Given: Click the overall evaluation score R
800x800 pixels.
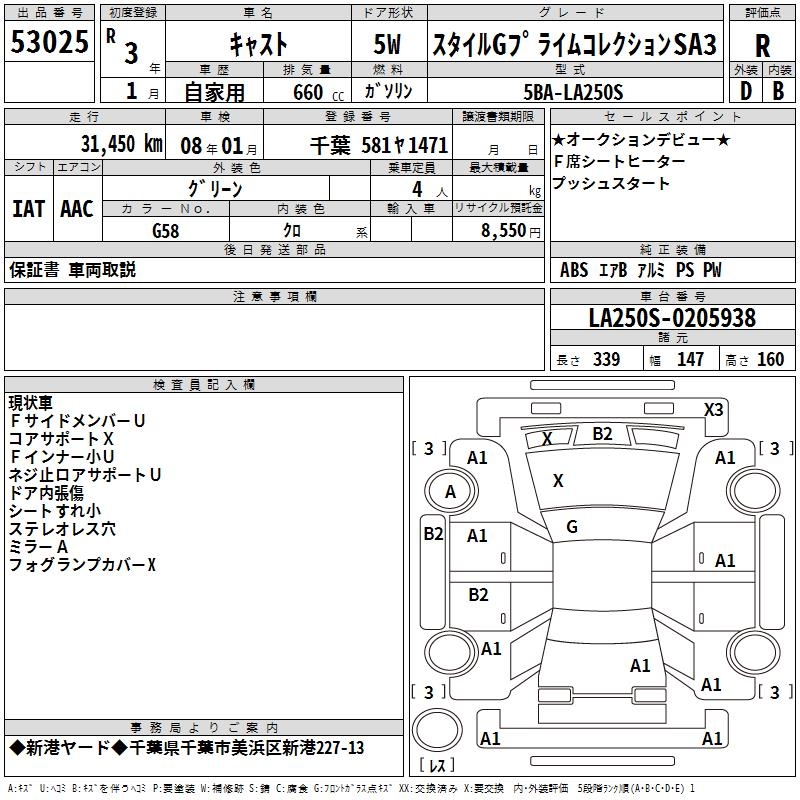Looking at the screenshot, I should click(762, 46).
